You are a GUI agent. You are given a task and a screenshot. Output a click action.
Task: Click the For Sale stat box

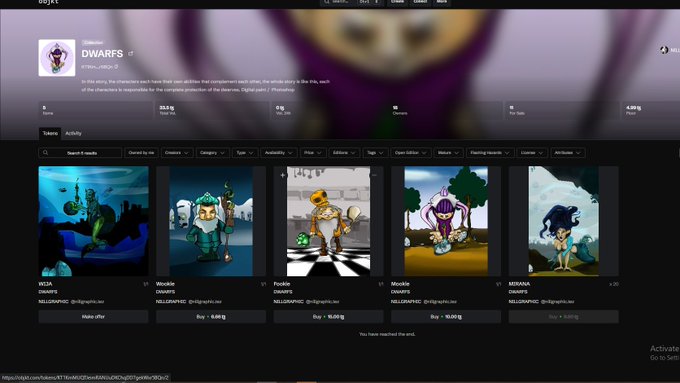click(x=562, y=110)
